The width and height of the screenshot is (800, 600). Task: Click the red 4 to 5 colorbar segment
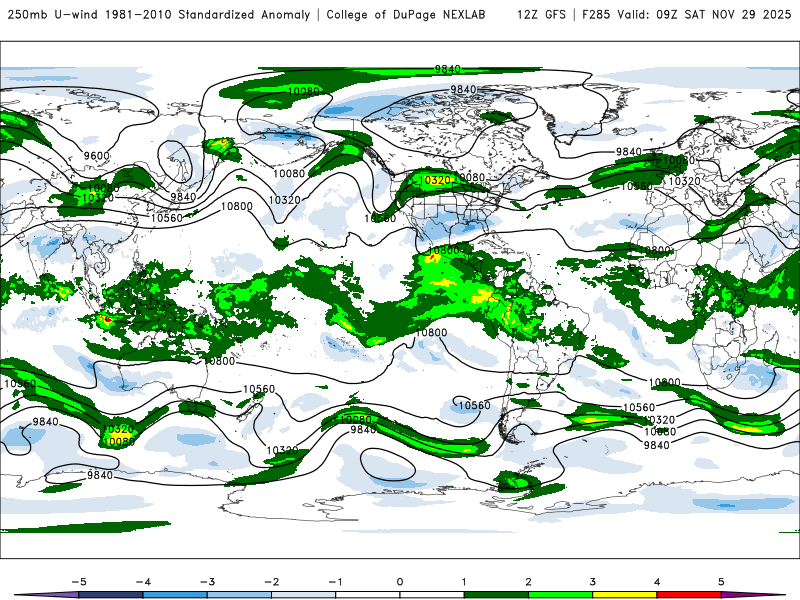coord(689,595)
